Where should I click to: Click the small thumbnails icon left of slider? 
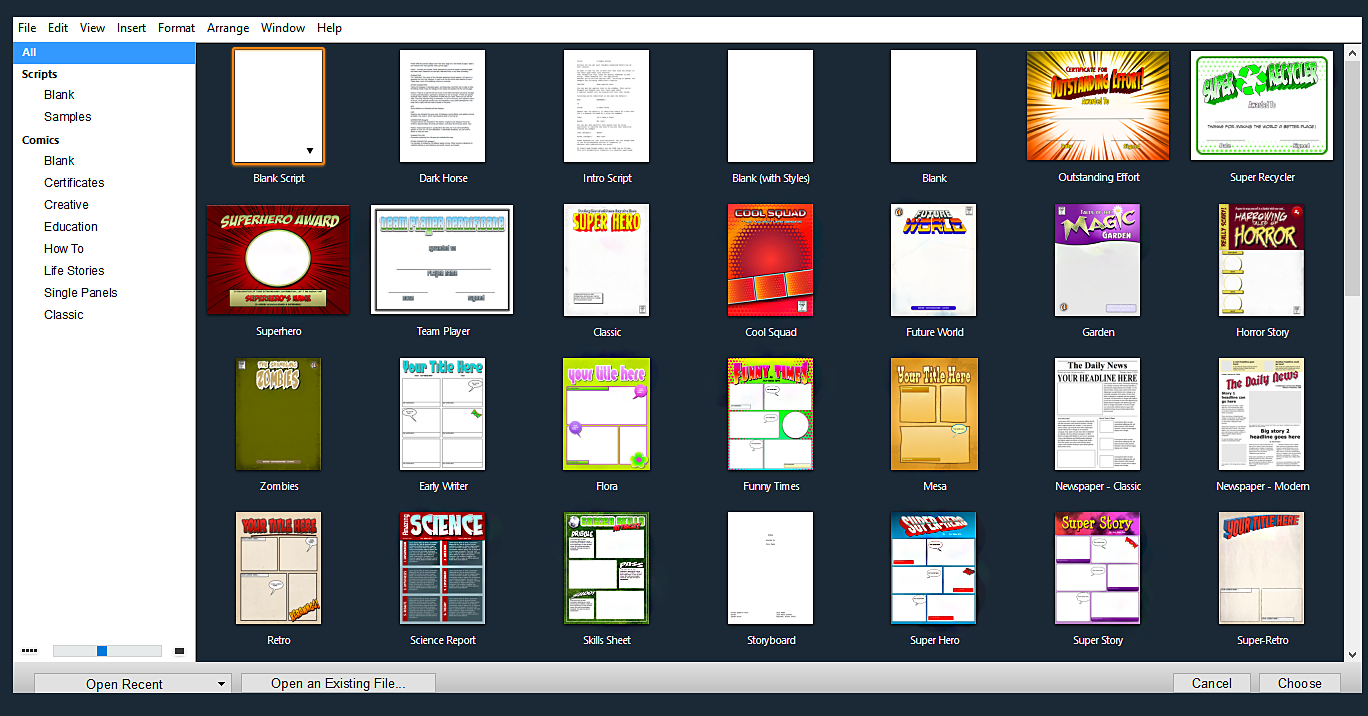(30, 651)
